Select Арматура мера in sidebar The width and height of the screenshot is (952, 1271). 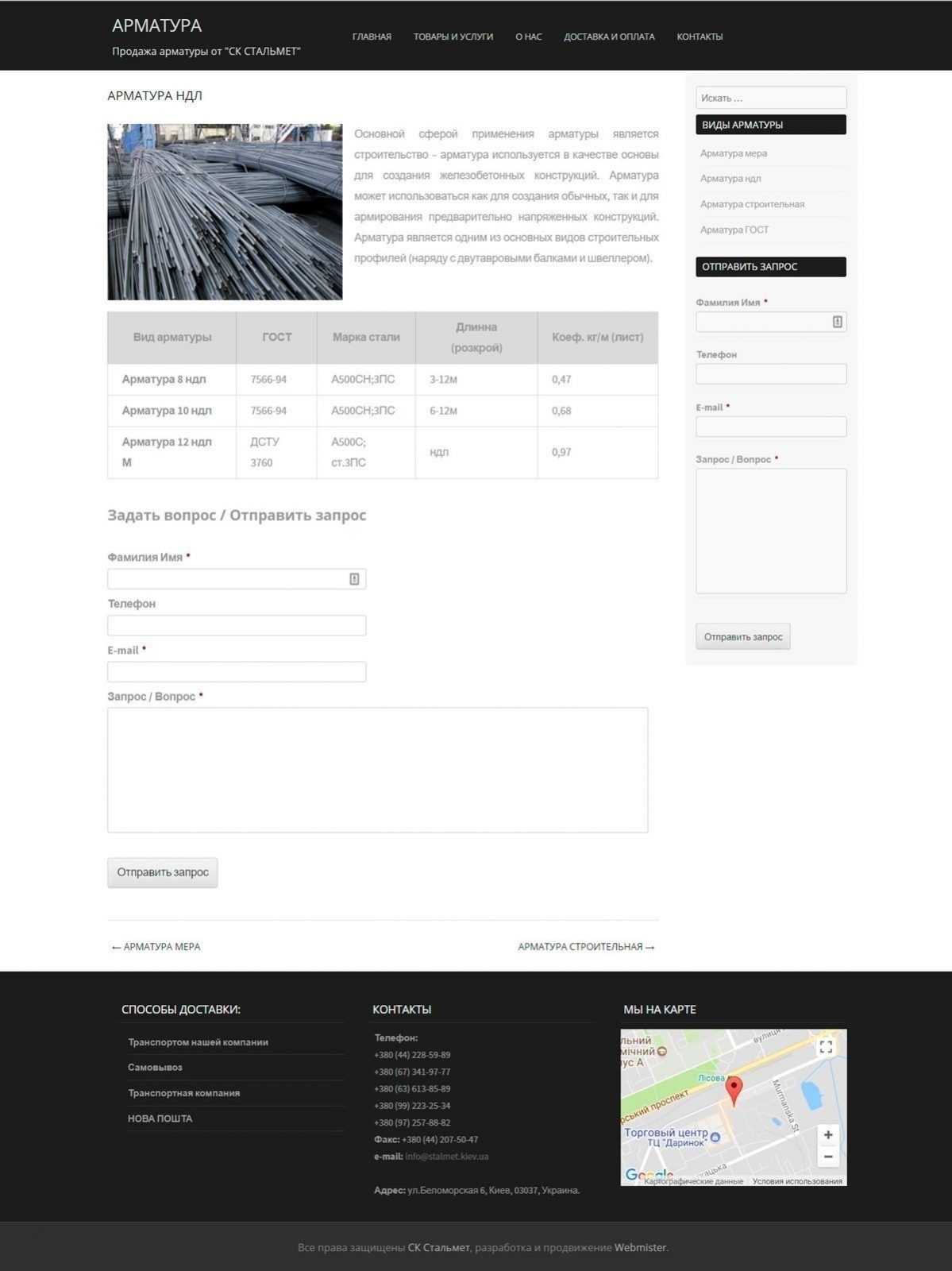click(734, 153)
